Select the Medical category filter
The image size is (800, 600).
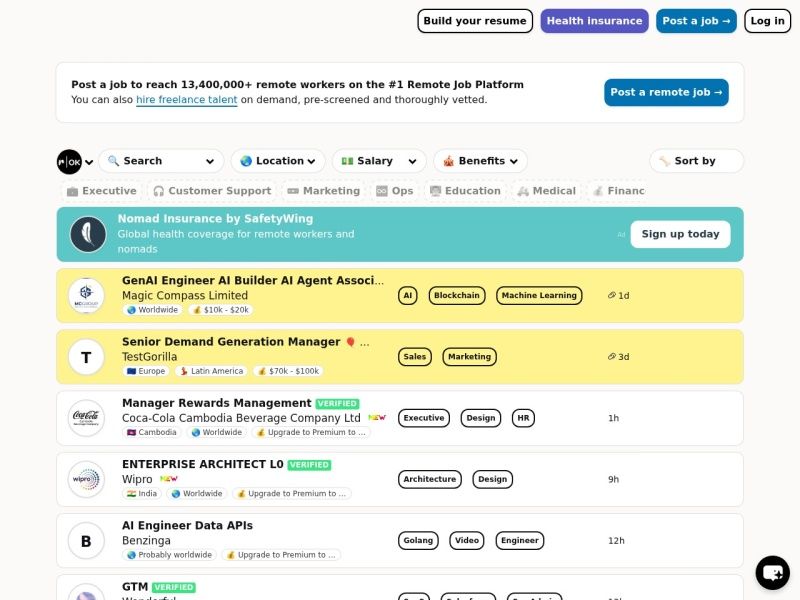pyautogui.click(x=546, y=191)
